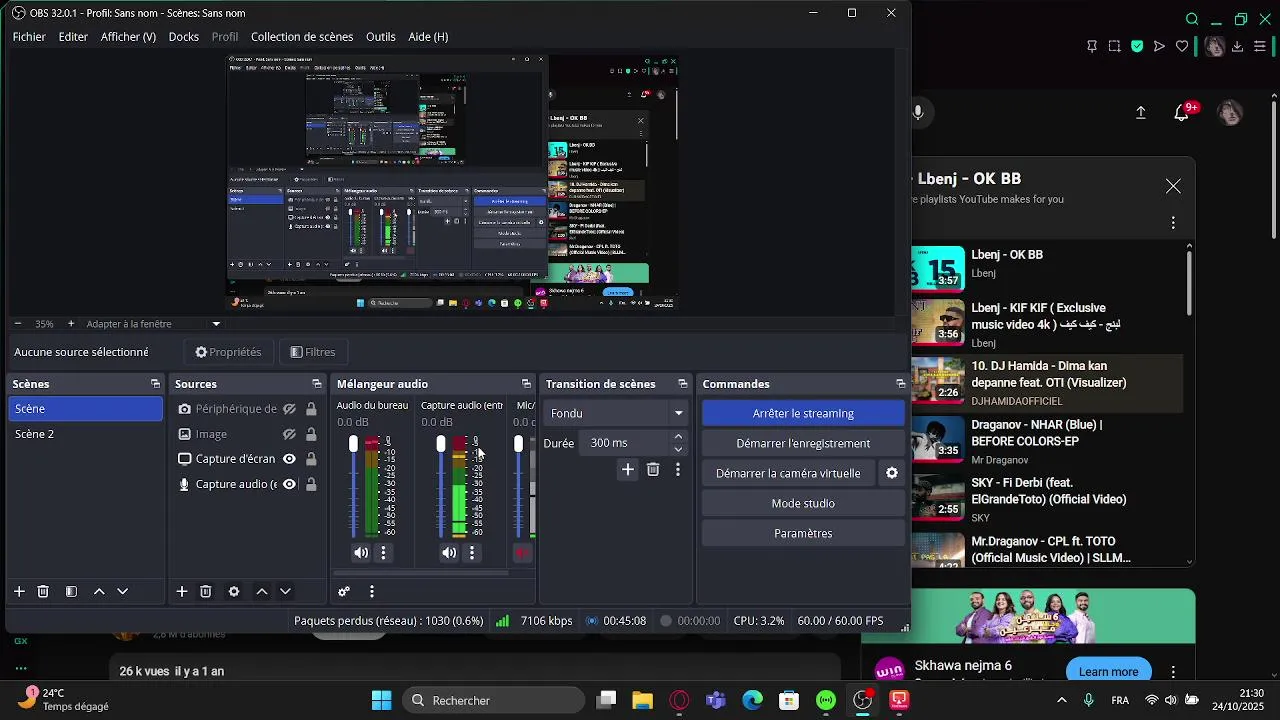
Task: Hide the Capture d'écran source
Action: pyautogui.click(x=289, y=459)
